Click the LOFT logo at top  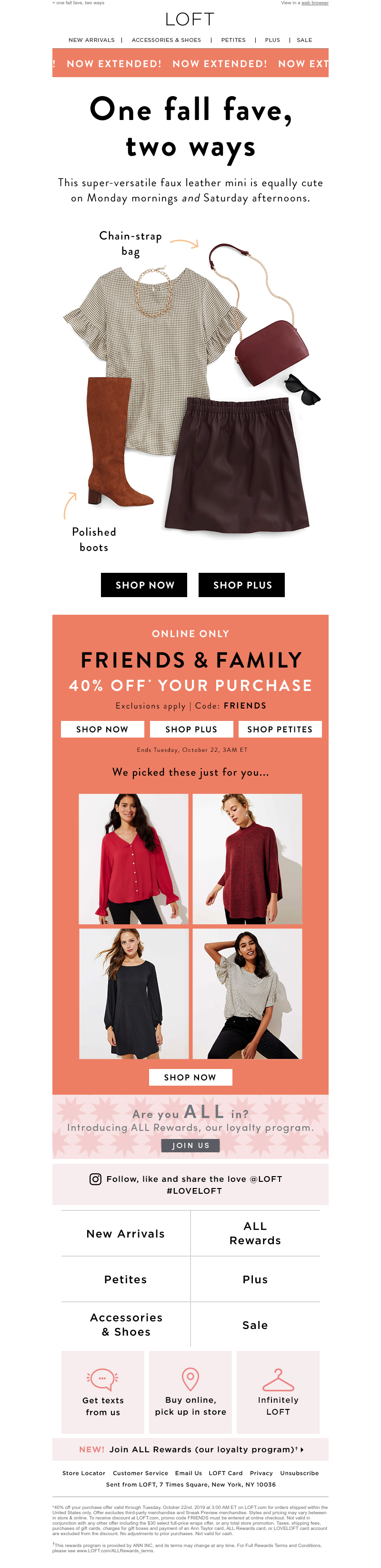pyautogui.click(x=190, y=20)
